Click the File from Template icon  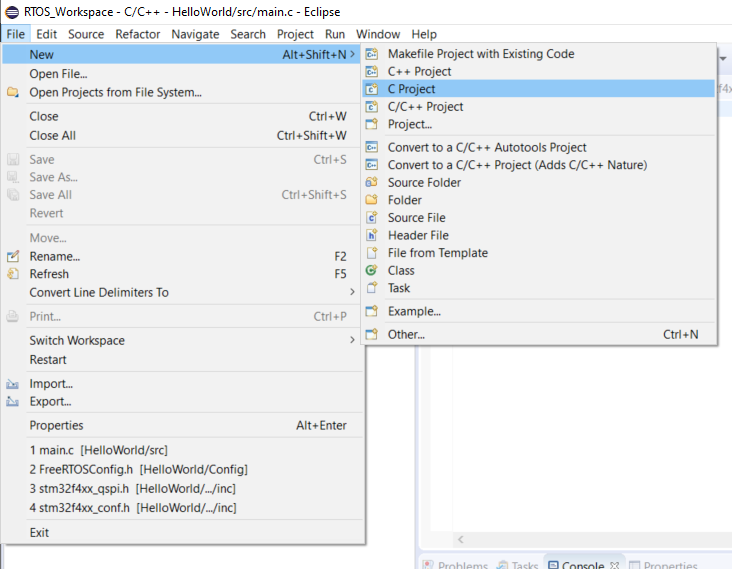[x=372, y=253]
